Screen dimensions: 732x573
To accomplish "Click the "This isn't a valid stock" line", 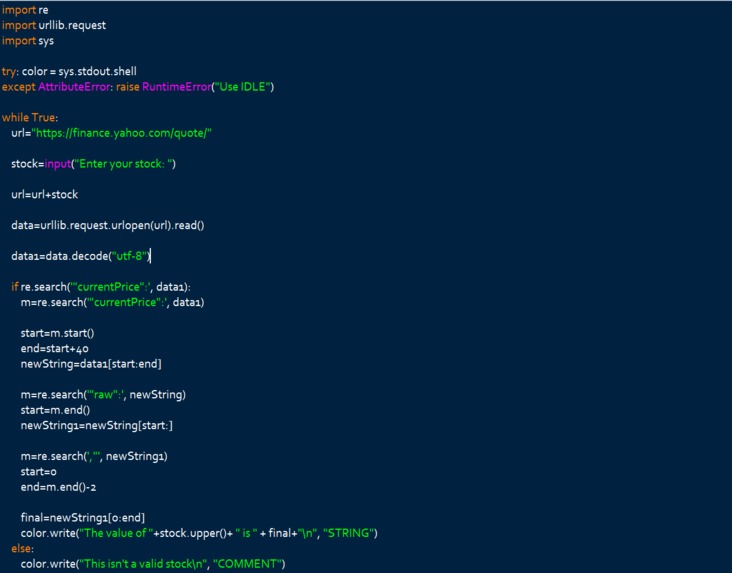I will (x=153, y=564).
